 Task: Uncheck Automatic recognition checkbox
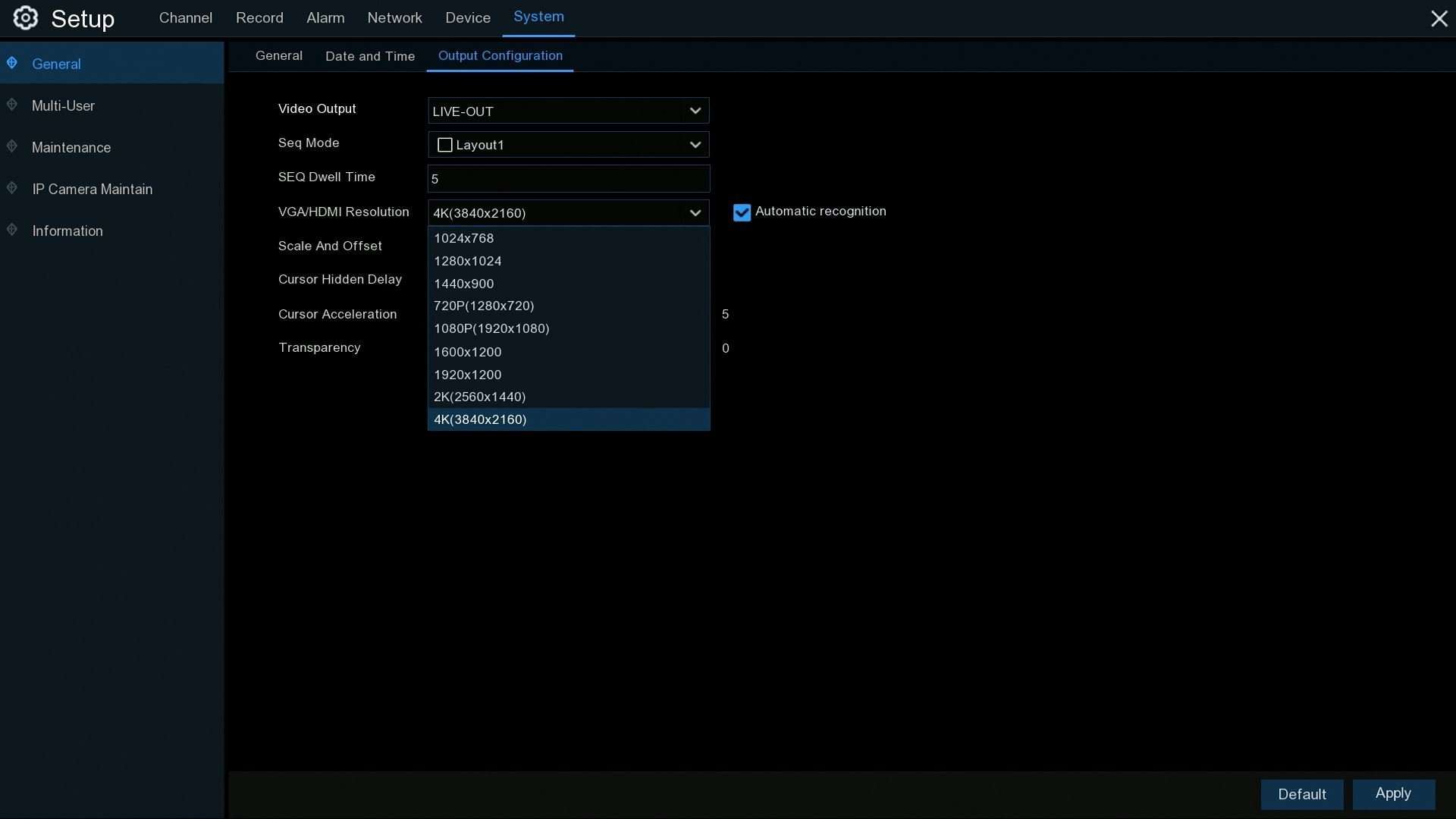(742, 212)
